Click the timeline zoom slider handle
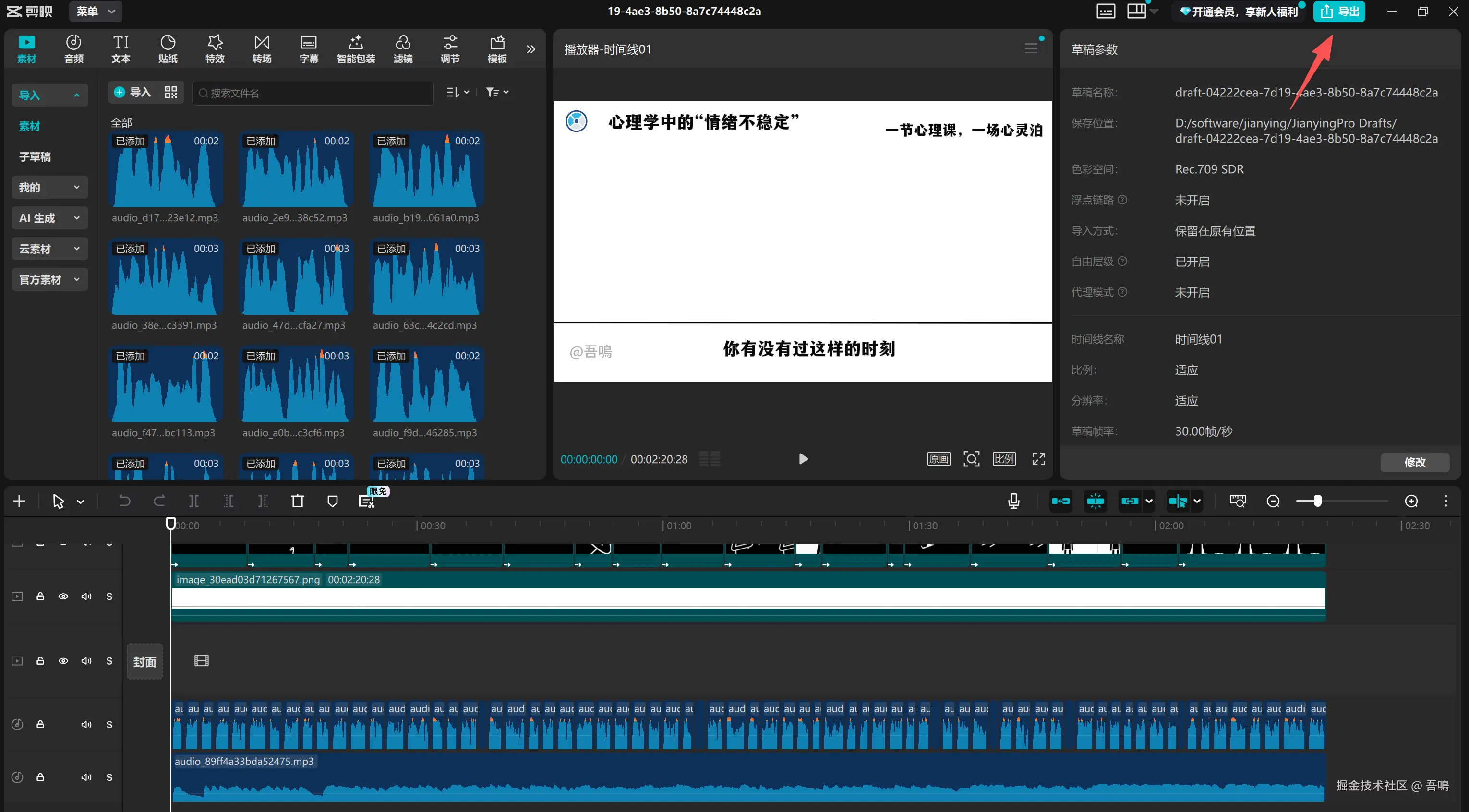This screenshot has height=812, width=1469. [1317, 501]
